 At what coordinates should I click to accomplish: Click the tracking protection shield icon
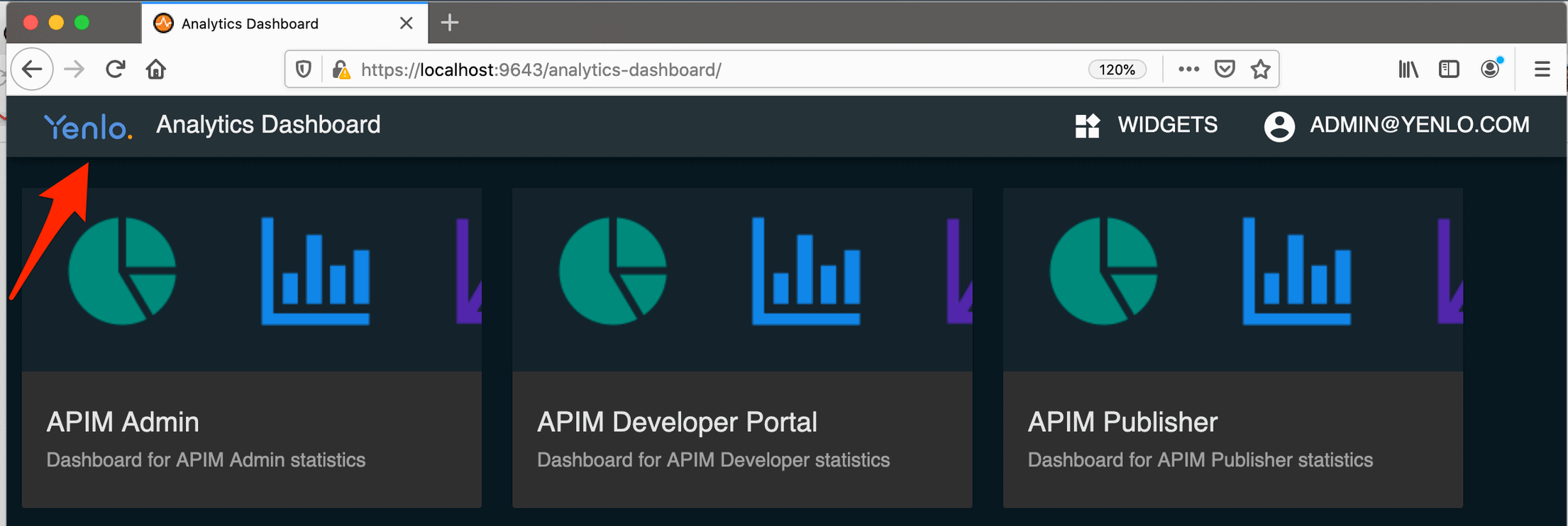coord(304,69)
